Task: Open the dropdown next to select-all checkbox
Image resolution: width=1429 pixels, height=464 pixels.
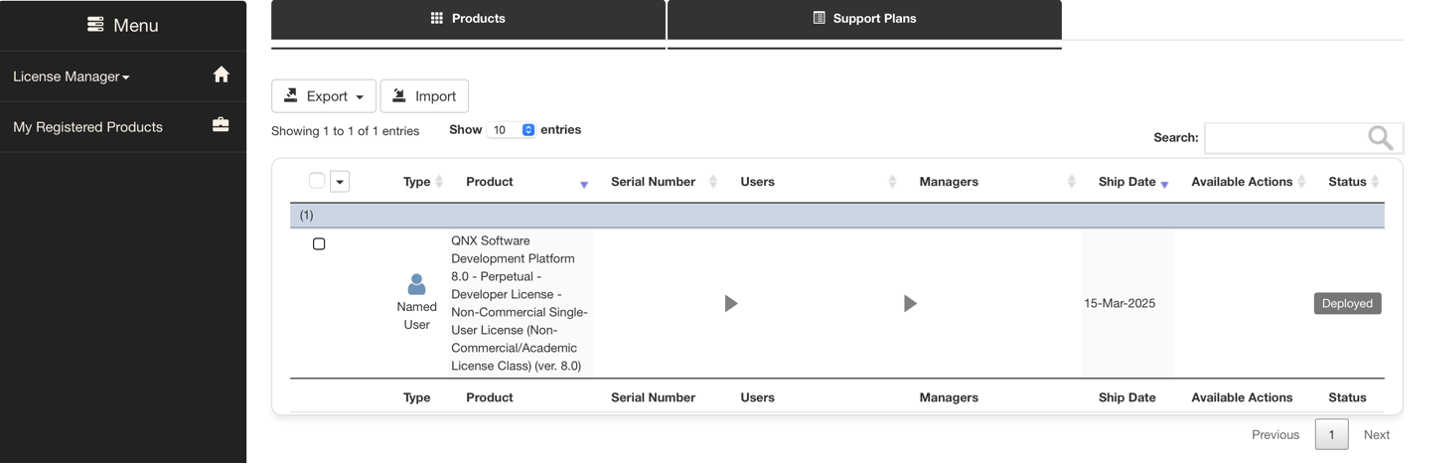Action: click(x=340, y=182)
